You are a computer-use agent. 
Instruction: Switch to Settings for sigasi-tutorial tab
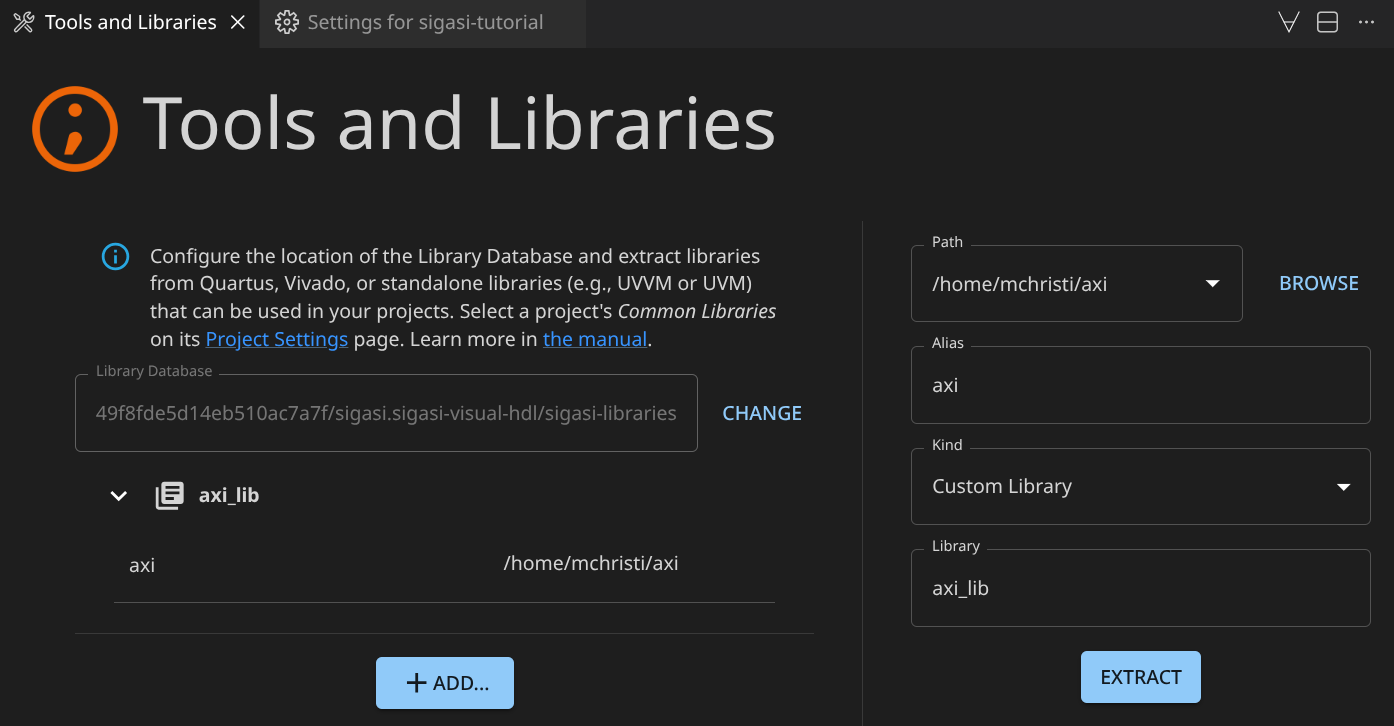tap(424, 22)
